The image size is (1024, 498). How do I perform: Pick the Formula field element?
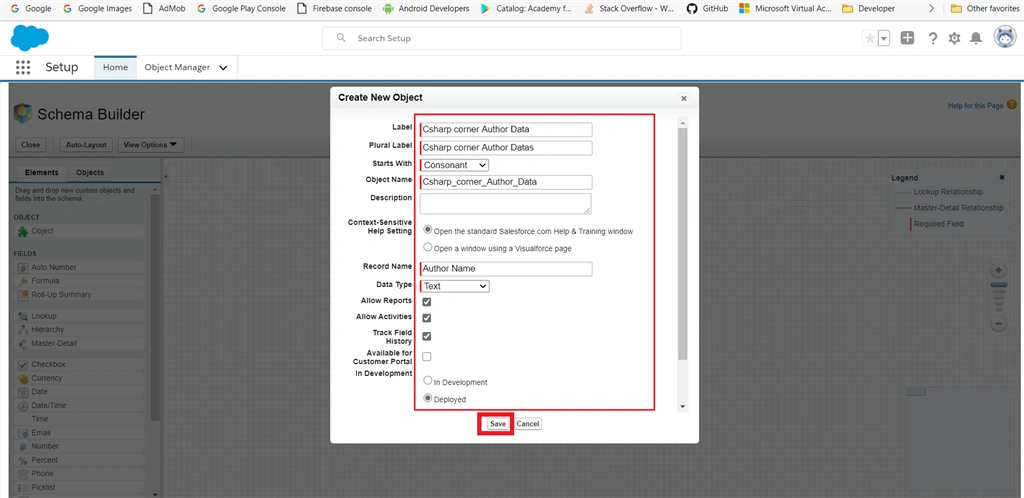pos(79,281)
